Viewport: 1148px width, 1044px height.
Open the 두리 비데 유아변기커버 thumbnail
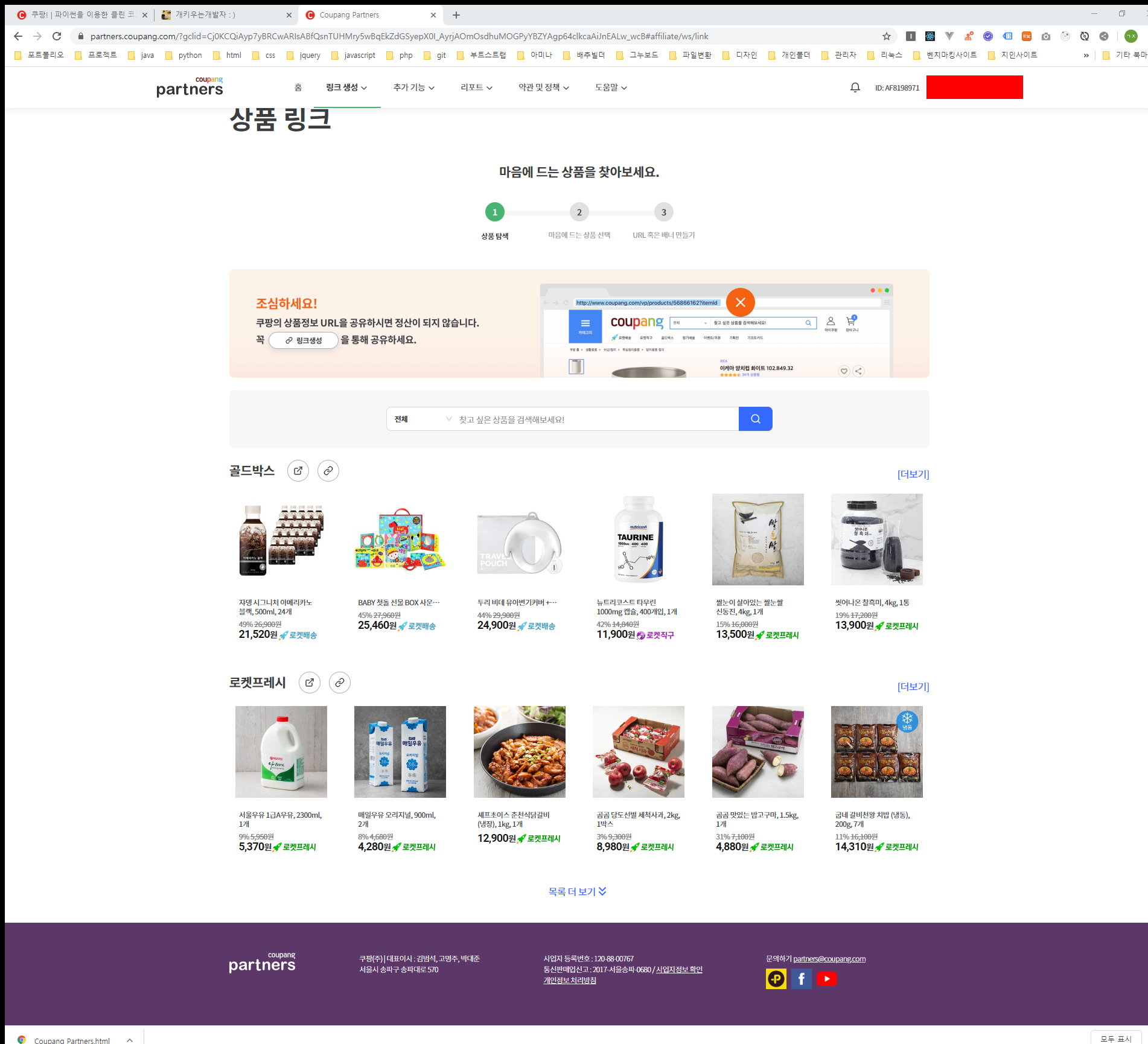[519, 540]
